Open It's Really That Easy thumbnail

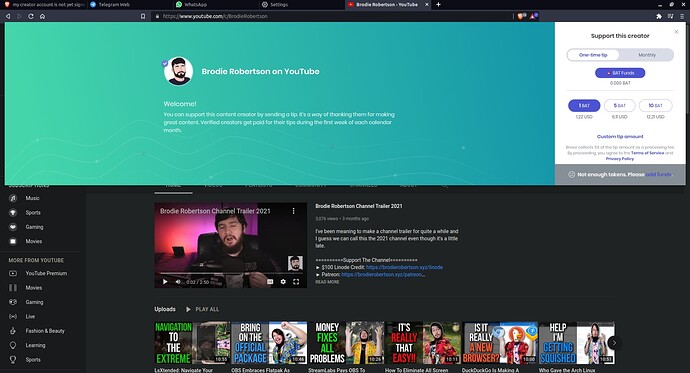(423, 343)
